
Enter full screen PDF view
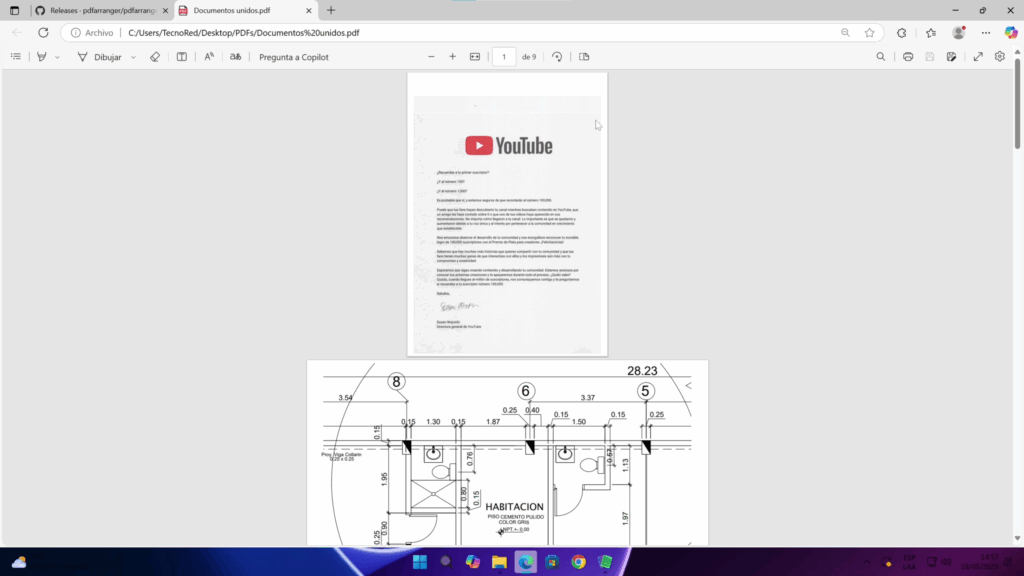(x=978, y=57)
